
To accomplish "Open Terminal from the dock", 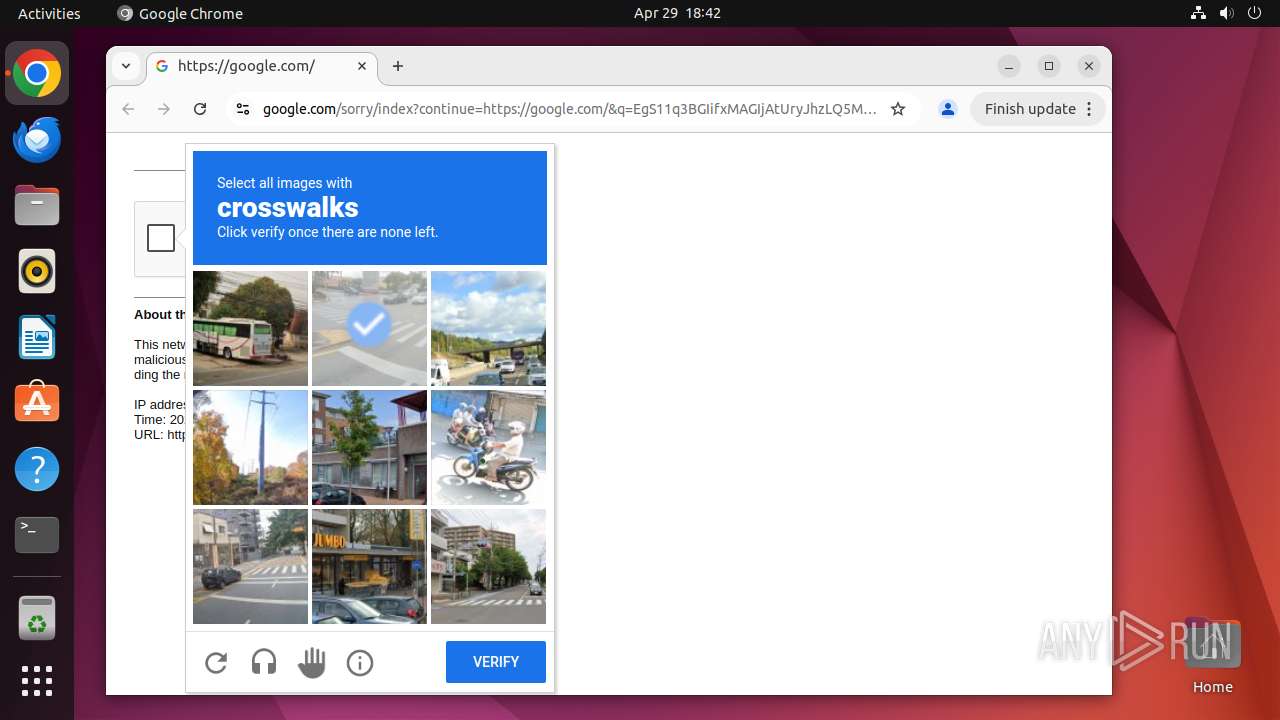I will click(37, 535).
